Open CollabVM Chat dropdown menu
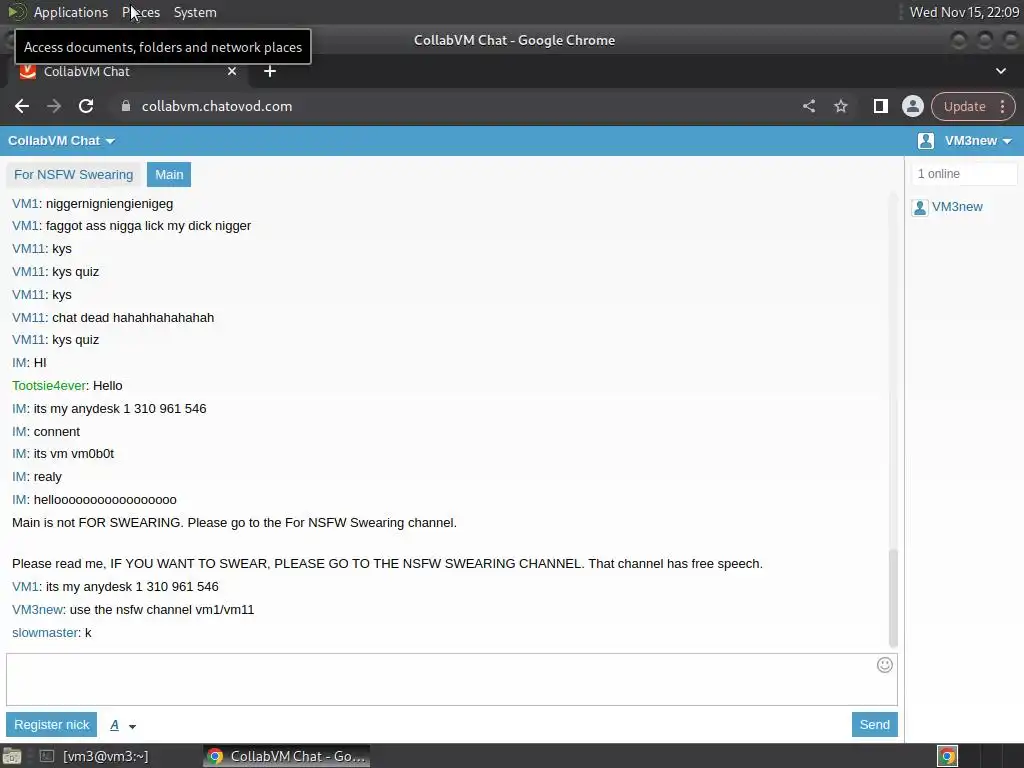The width and height of the screenshot is (1024, 768). (61, 141)
